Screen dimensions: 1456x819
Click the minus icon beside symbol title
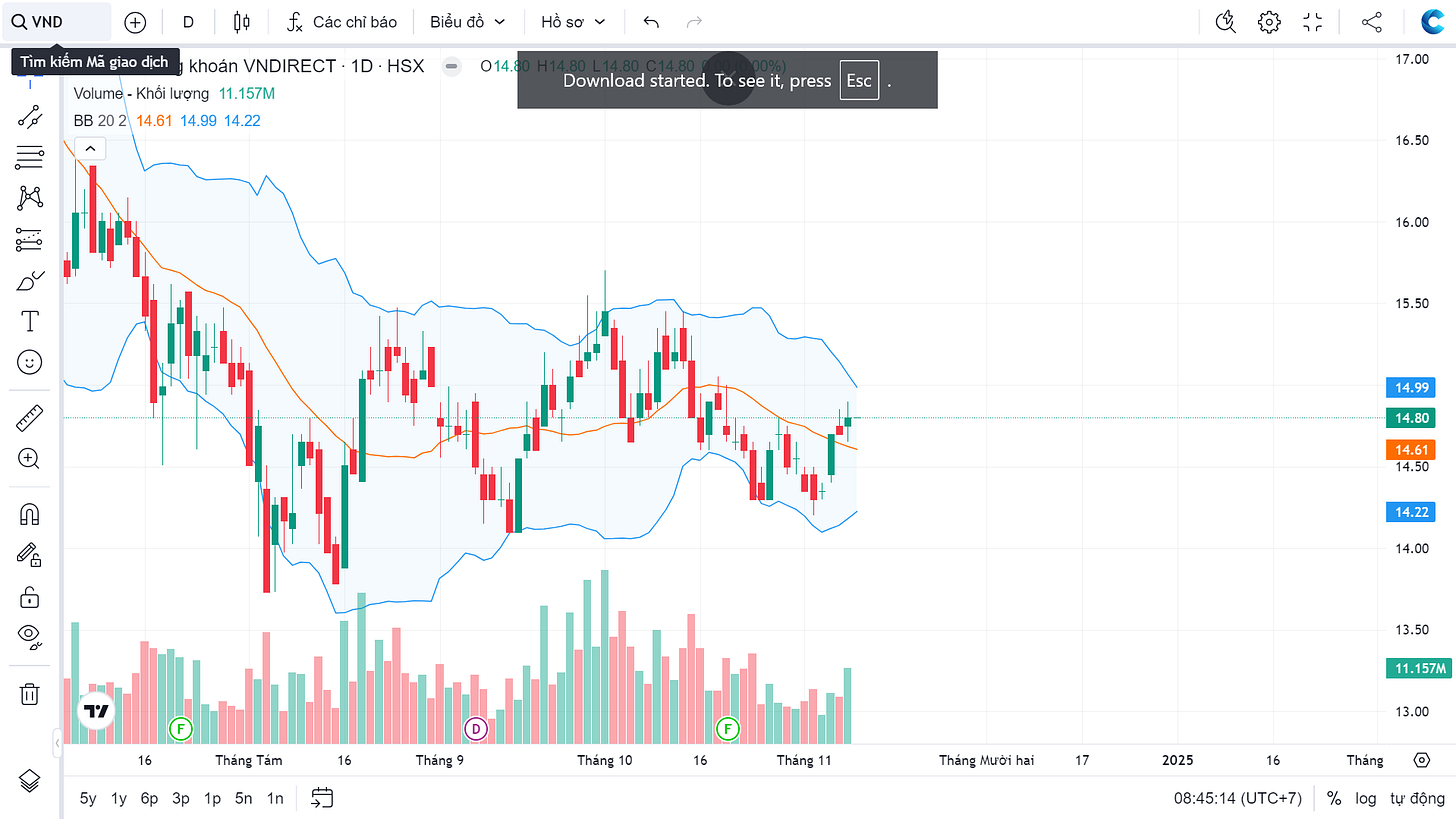point(452,66)
